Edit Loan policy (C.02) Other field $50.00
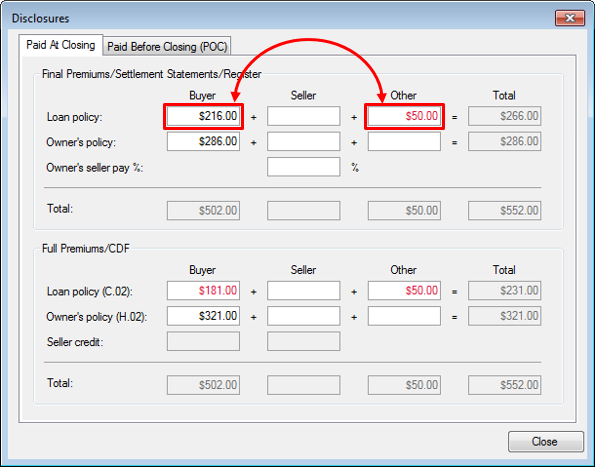The width and height of the screenshot is (595, 467). pos(404,291)
